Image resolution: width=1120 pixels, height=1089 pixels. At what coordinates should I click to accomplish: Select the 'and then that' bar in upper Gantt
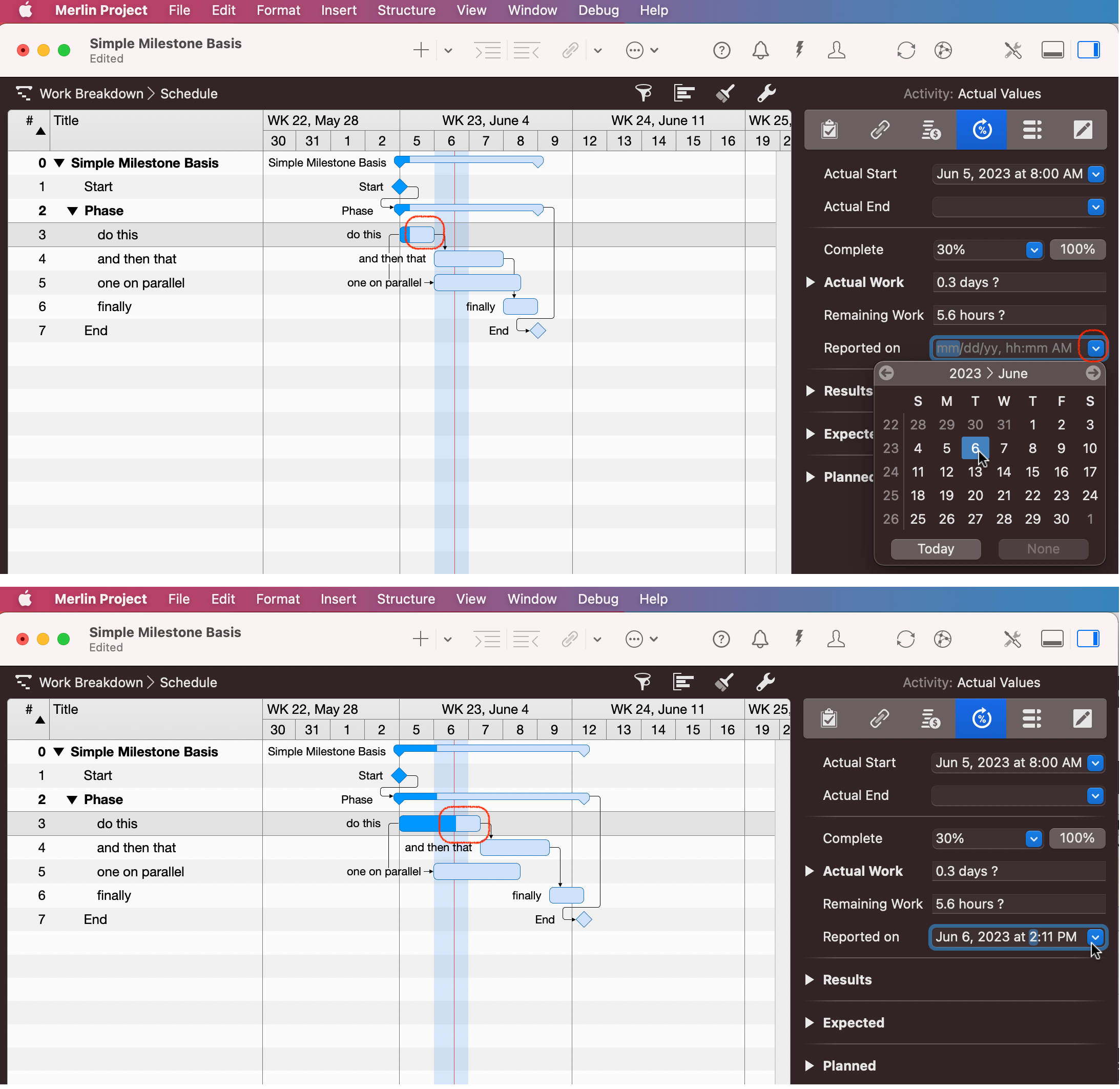tap(469, 259)
